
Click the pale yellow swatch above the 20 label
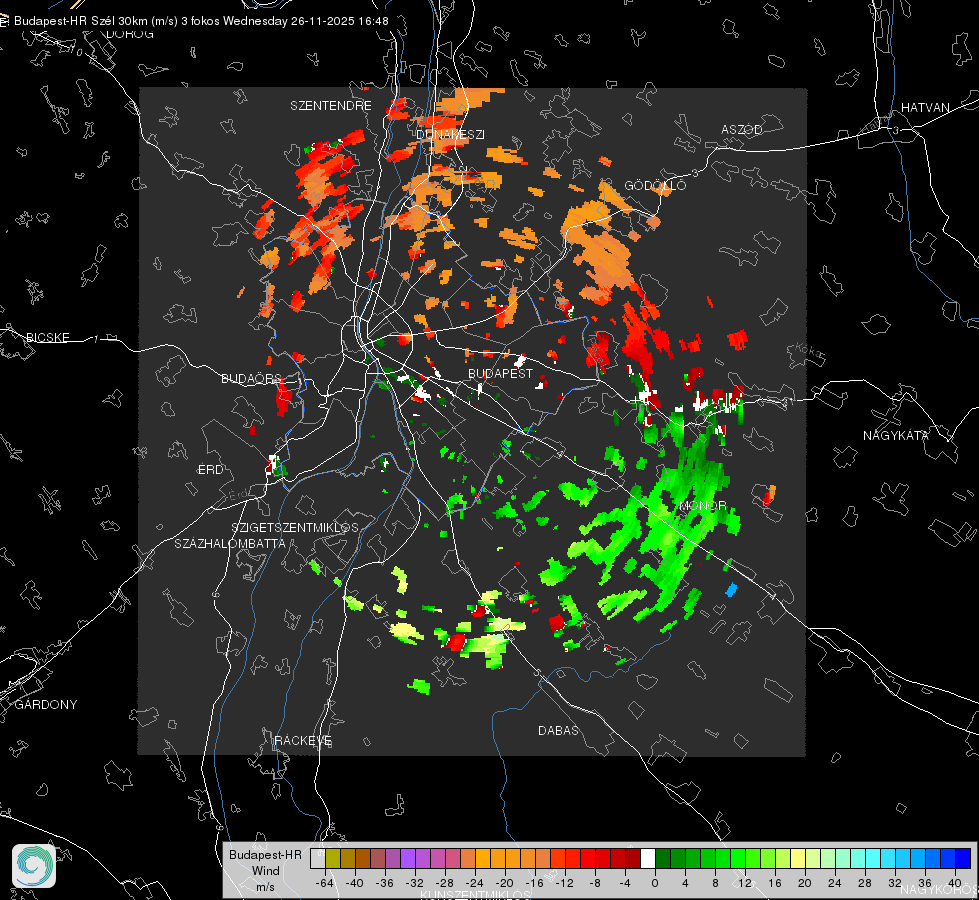pyautogui.click(x=799, y=859)
